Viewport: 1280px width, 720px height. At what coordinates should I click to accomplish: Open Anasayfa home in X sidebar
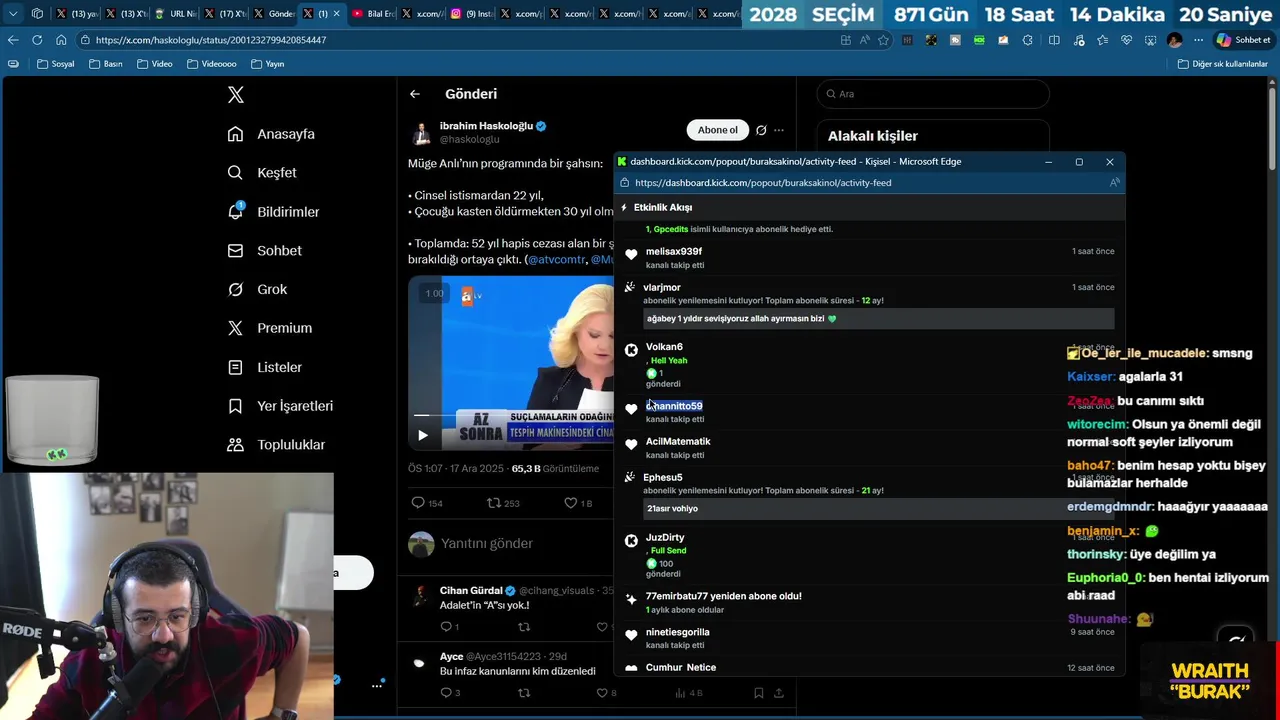(x=271, y=134)
